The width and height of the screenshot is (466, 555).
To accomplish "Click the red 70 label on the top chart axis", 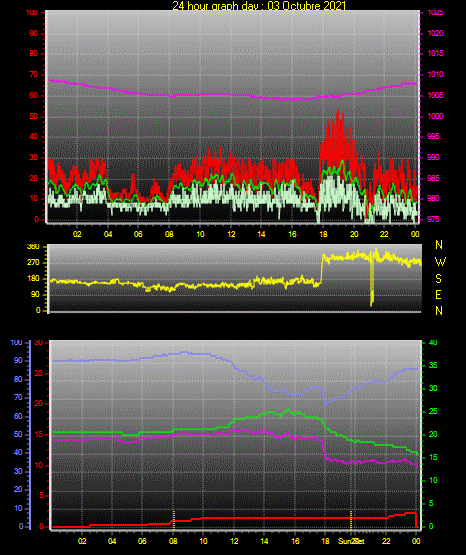I will (x=33, y=74).
